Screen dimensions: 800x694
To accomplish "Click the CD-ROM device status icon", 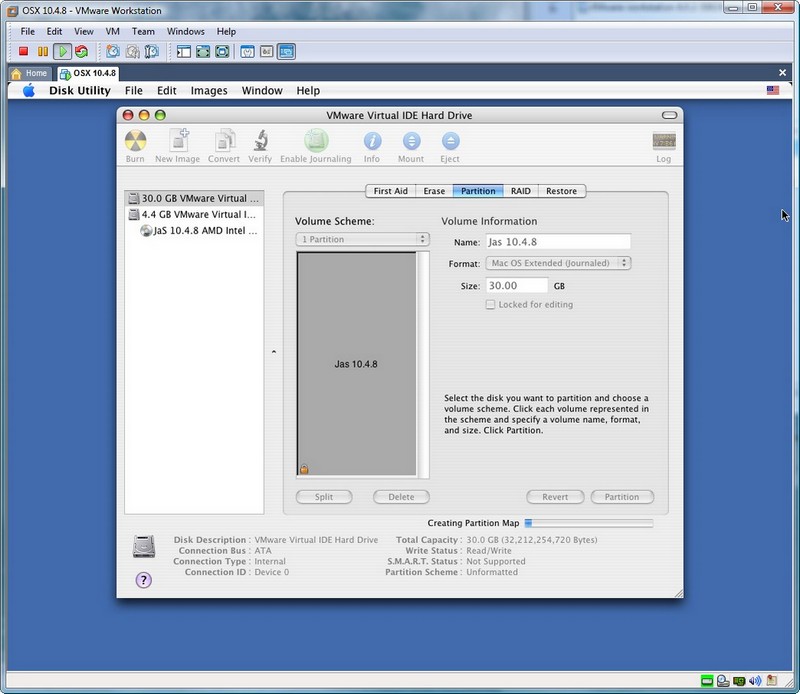I will tap(723, 680).
